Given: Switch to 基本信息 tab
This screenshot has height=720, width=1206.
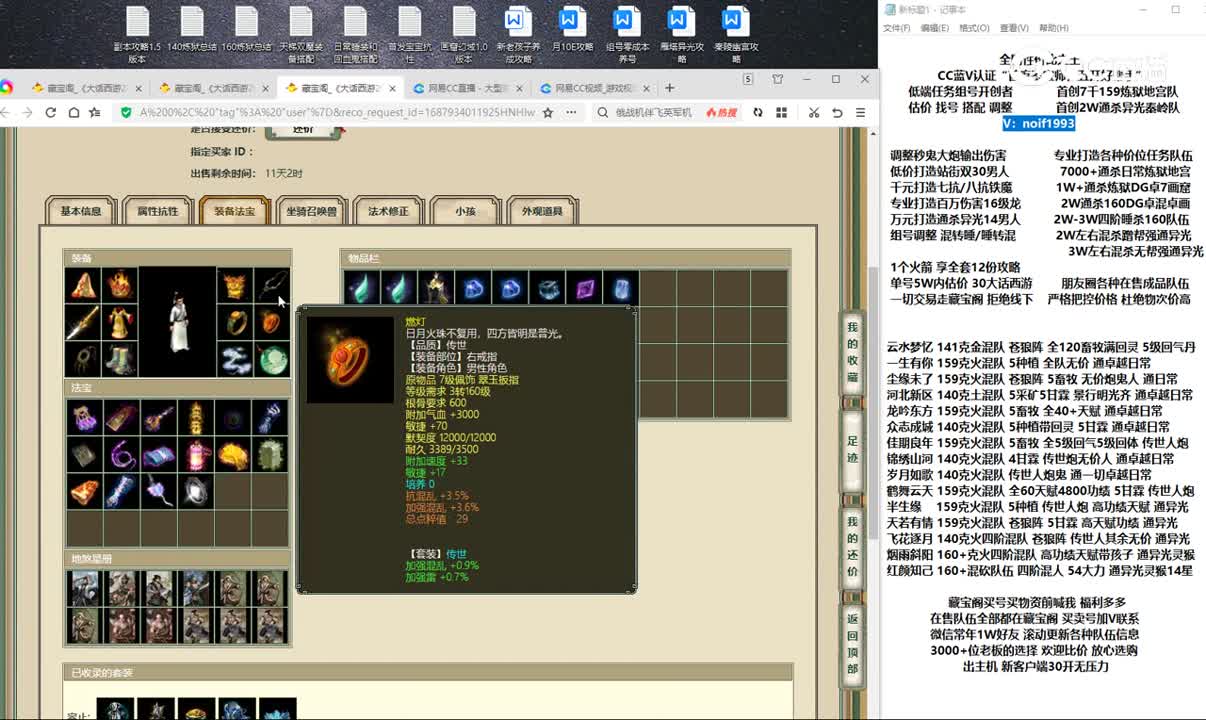Looking at the screenshot, I should pos(81,211).
